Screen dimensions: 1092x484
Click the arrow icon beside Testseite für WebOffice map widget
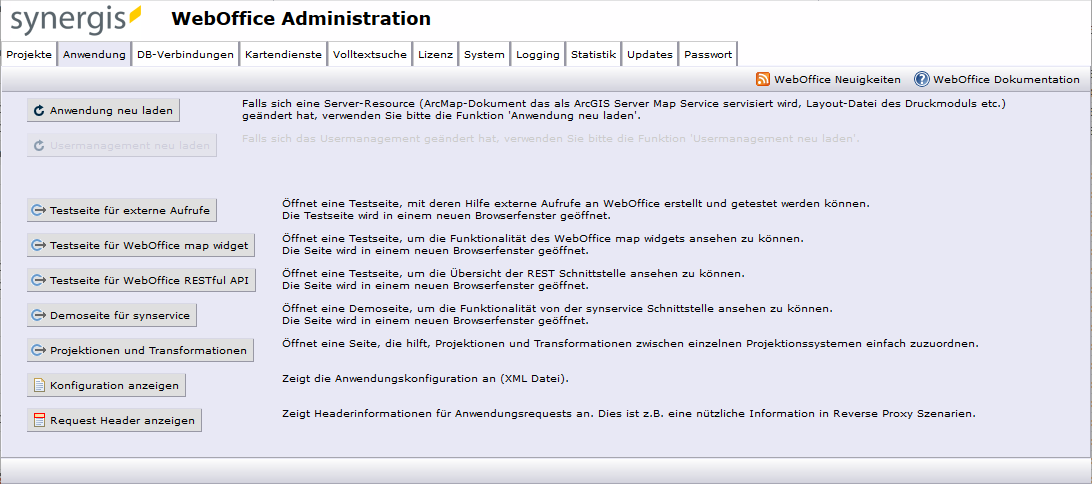(39, 245)
